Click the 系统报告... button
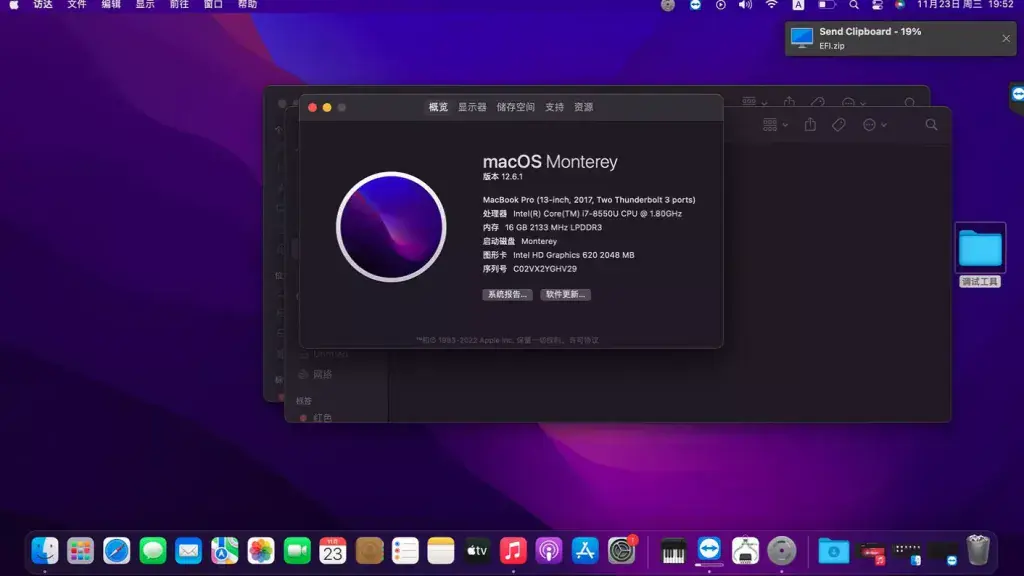The height and width of the screenshot is (576, 1024). click(507, 295)
